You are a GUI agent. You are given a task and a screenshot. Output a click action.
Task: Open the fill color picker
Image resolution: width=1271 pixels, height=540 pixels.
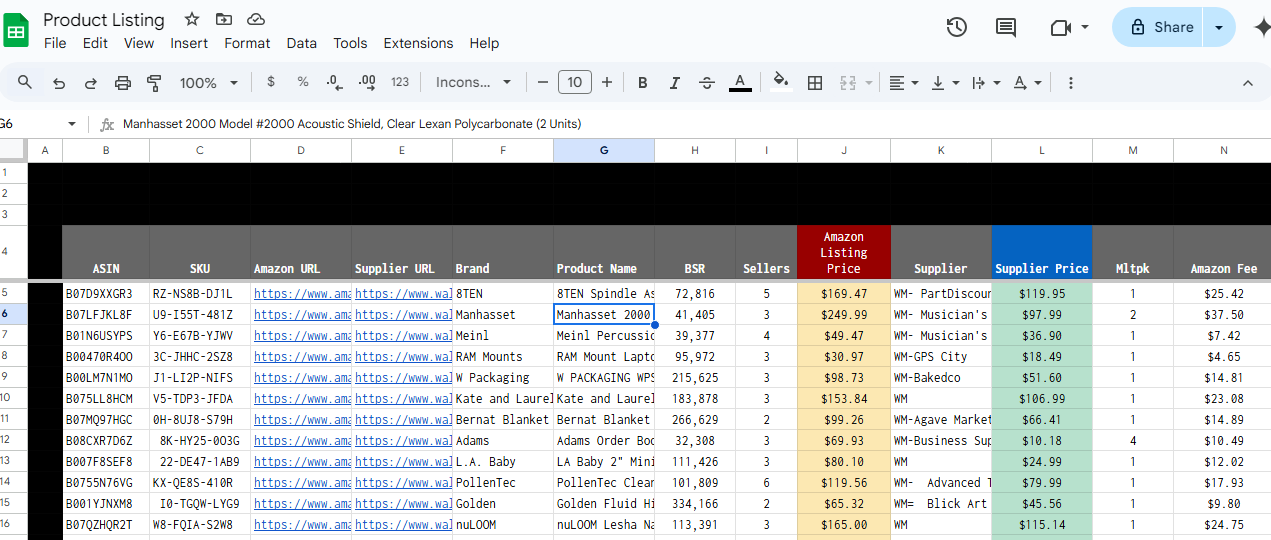pos(781,82)
